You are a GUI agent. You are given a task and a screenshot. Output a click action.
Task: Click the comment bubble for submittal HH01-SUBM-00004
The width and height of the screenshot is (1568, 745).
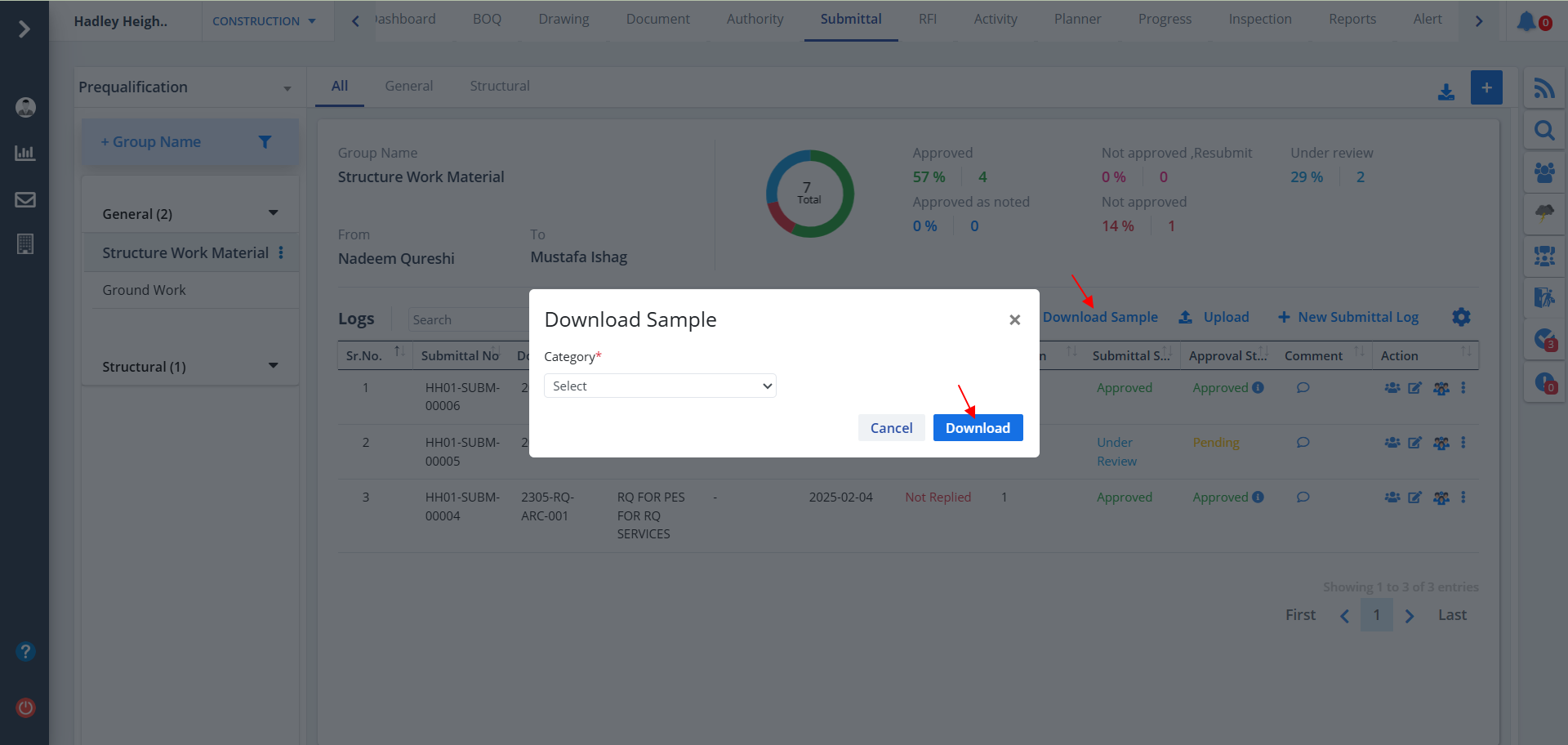click(1303, 497)
